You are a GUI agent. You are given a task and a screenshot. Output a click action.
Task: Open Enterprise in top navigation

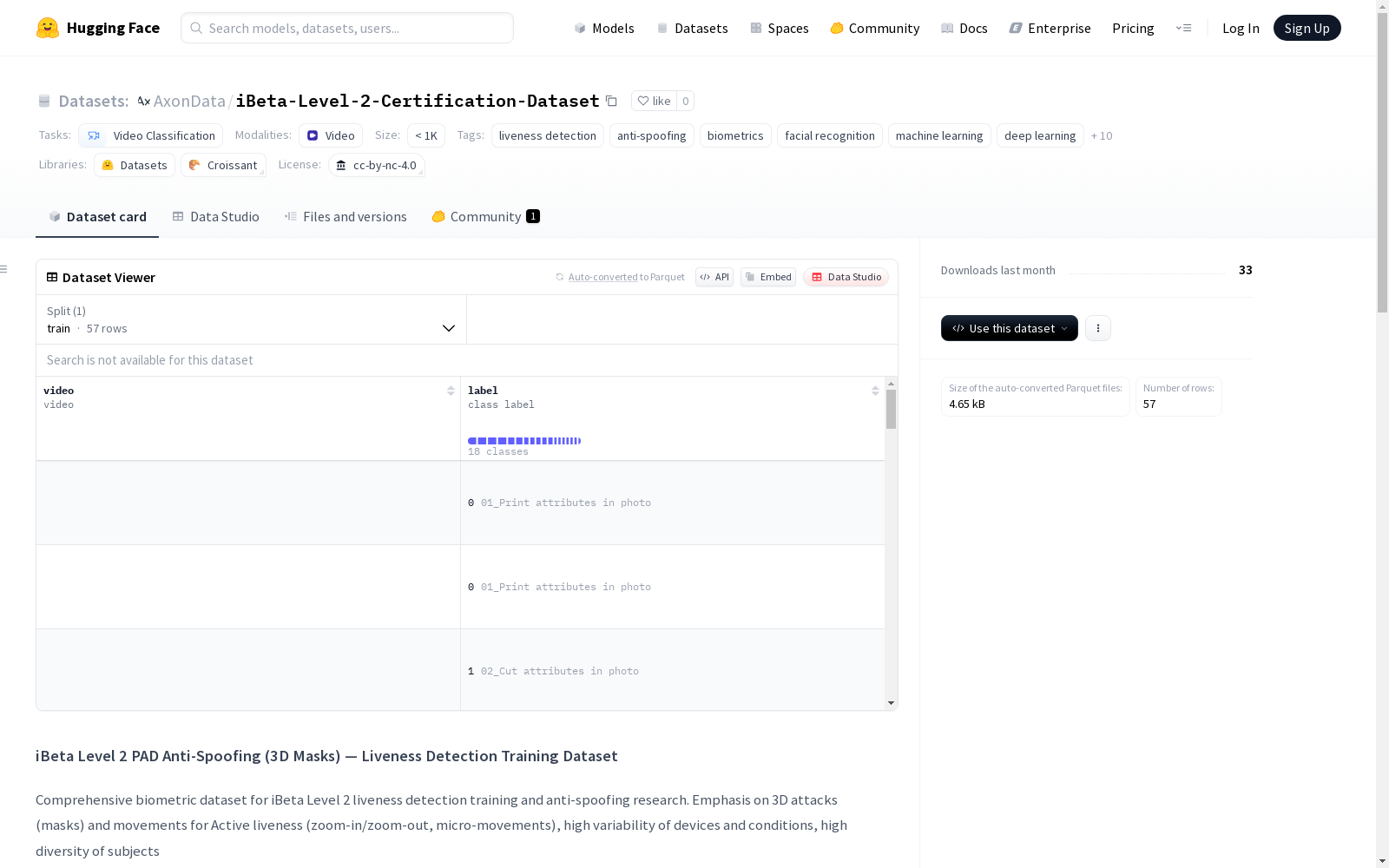pos(1050,28)
